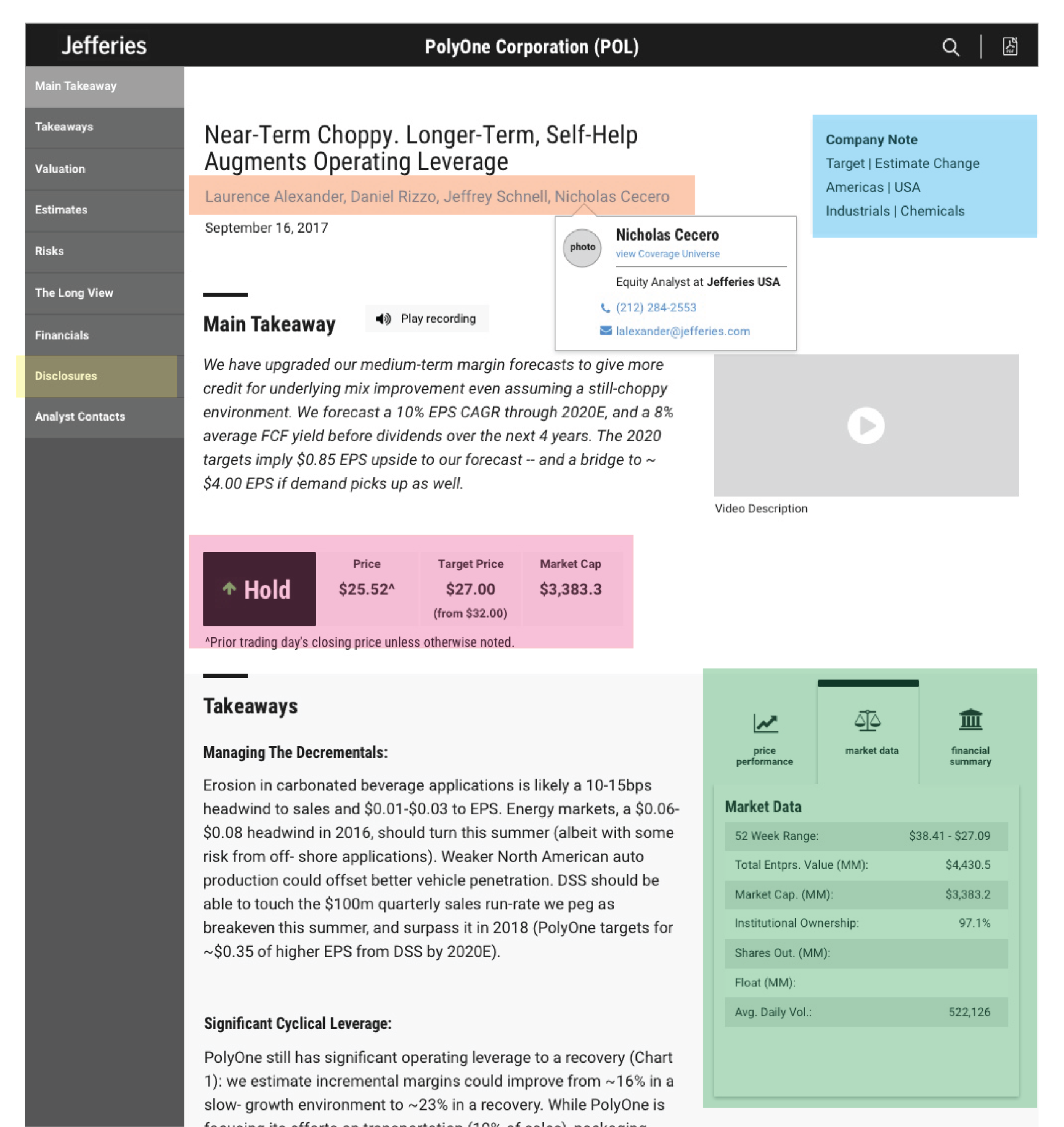Image resolution: width=1064 pixels, height=1127 pixels.
Task: Click Industrials | Chemicals text
Action: coord(895,211)
